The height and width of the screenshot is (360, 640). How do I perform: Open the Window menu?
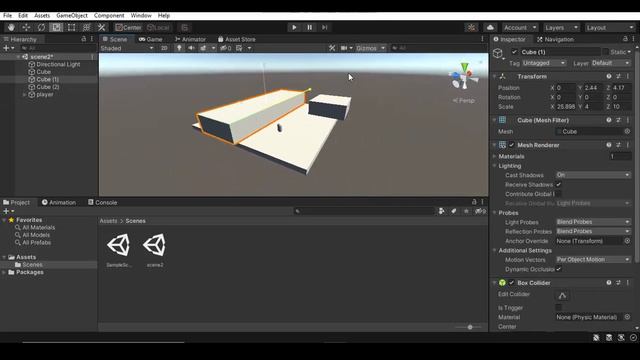(x=141, y=16)
